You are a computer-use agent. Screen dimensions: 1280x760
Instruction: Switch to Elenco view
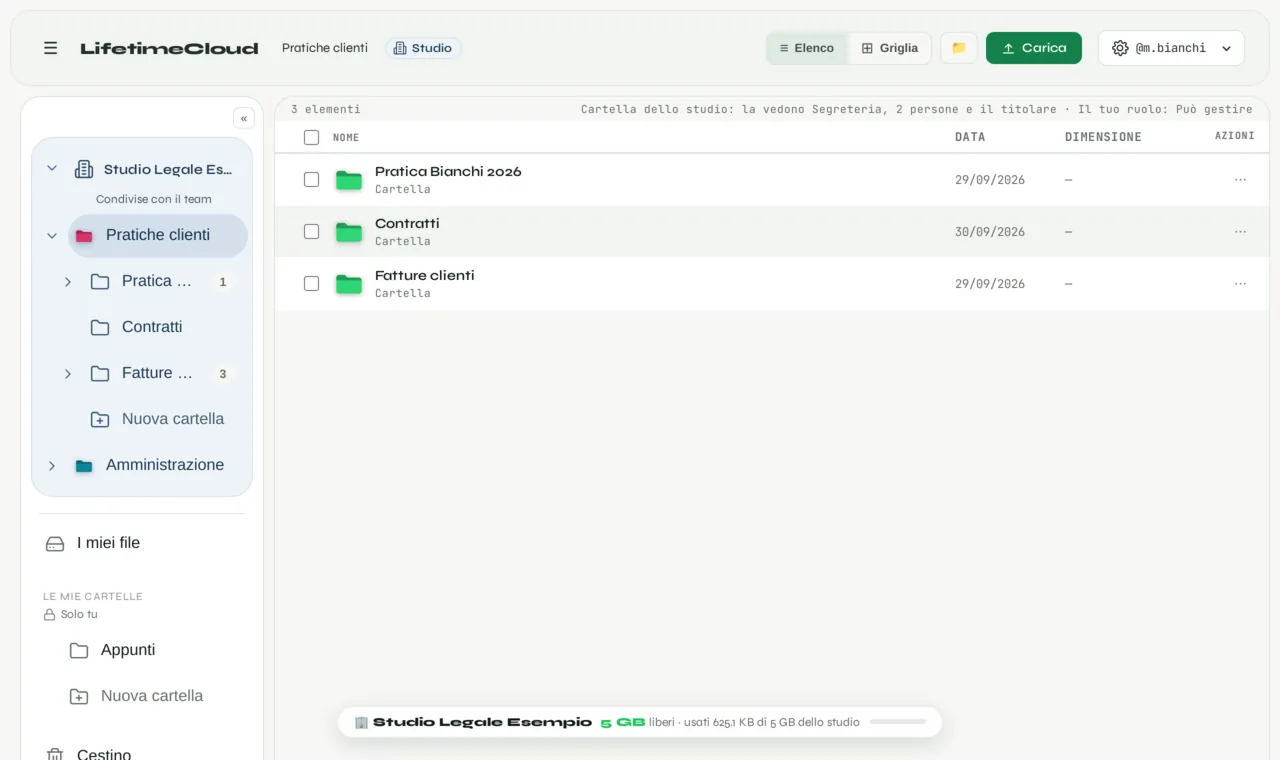point(807,48)
